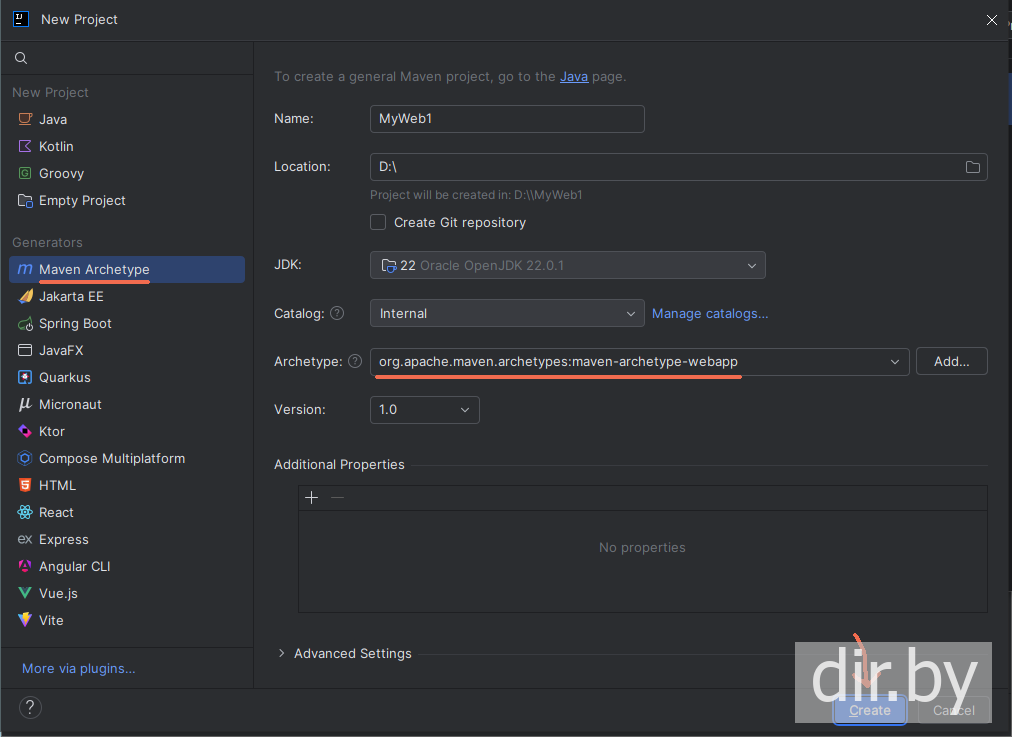Screen dimensions: 1012x737
Task: Browse location with folder icon
Action: 973,167
